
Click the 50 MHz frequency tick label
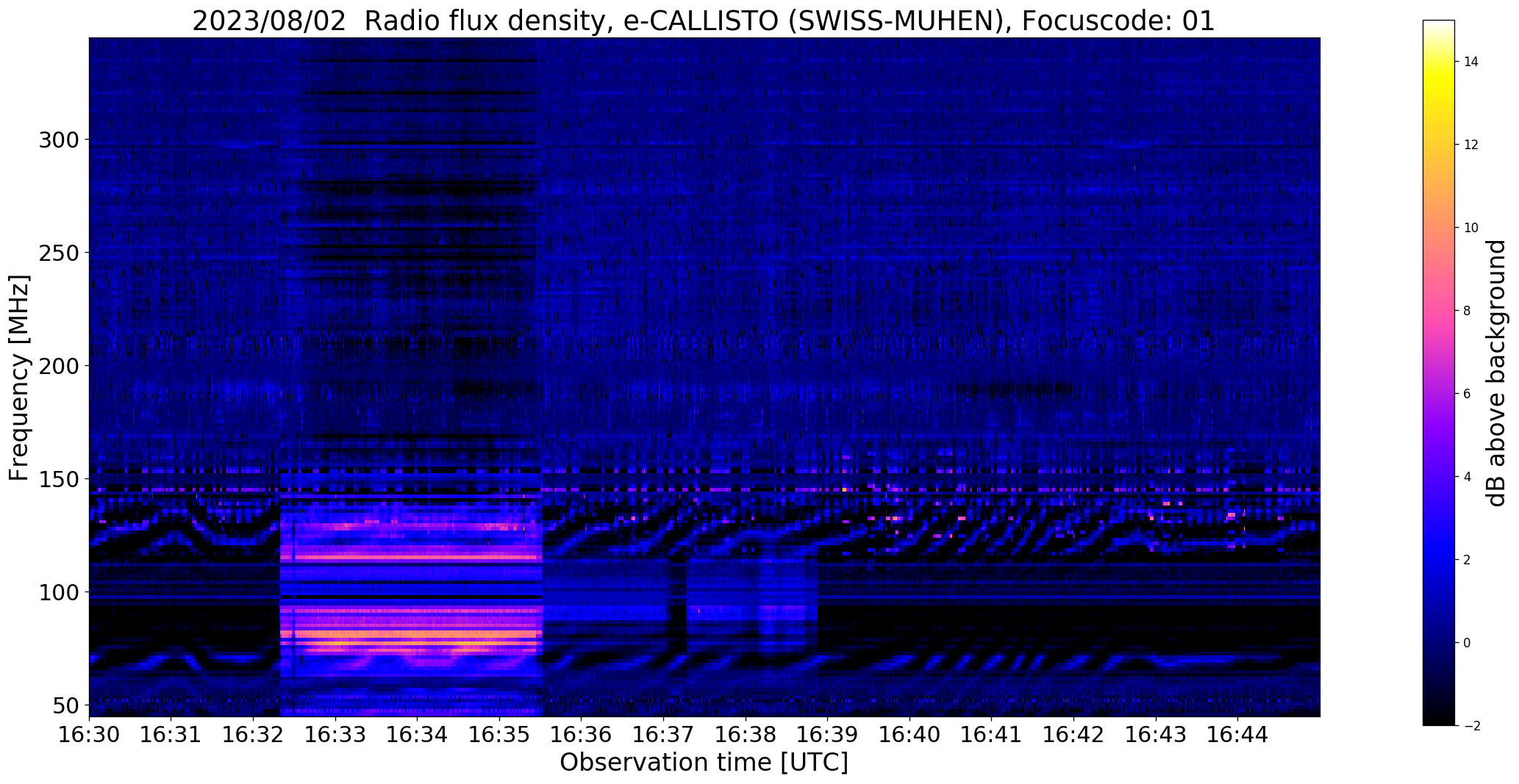click(65, 705)
